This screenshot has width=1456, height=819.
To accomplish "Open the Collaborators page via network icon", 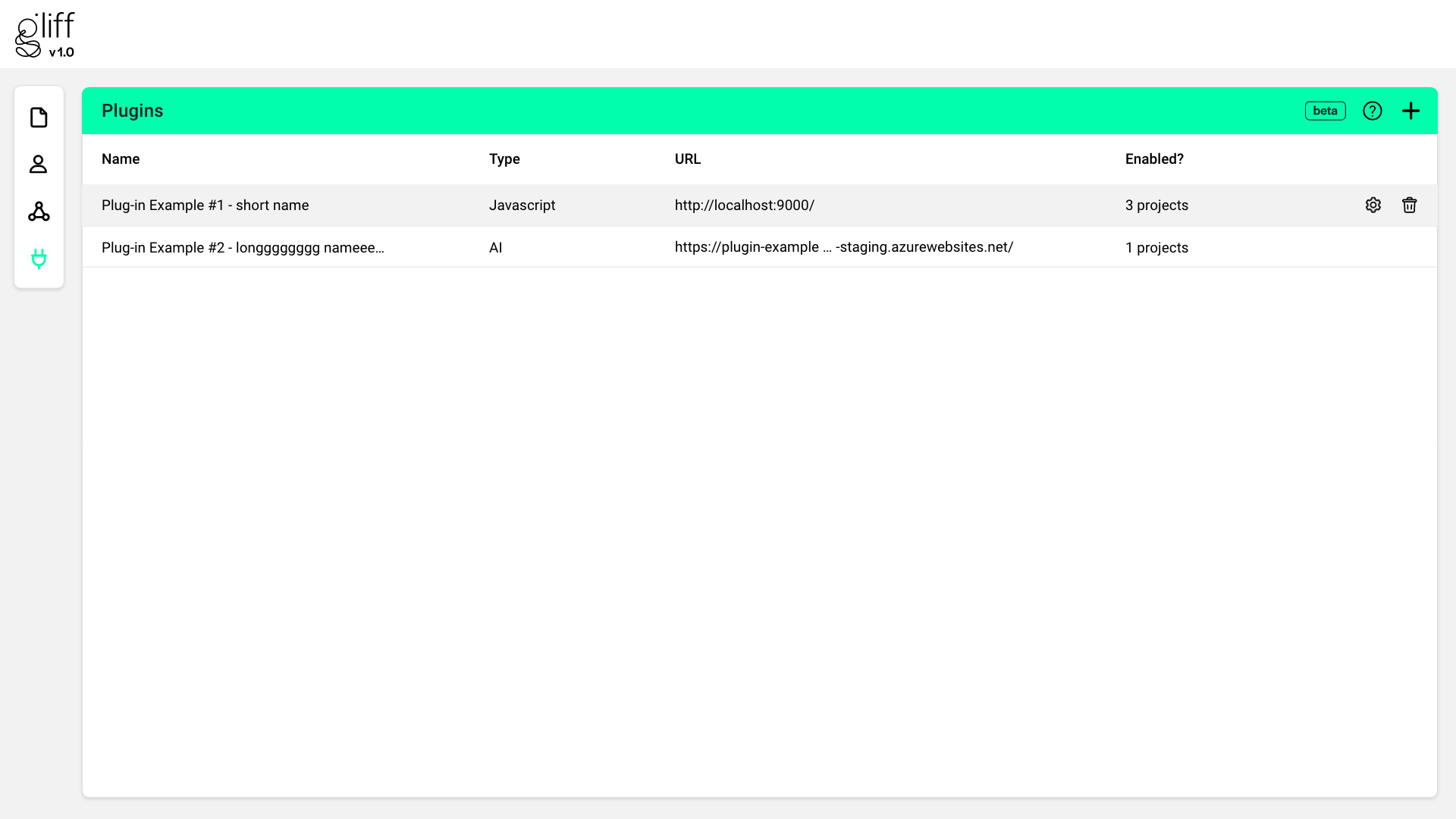I will [39, 212].
